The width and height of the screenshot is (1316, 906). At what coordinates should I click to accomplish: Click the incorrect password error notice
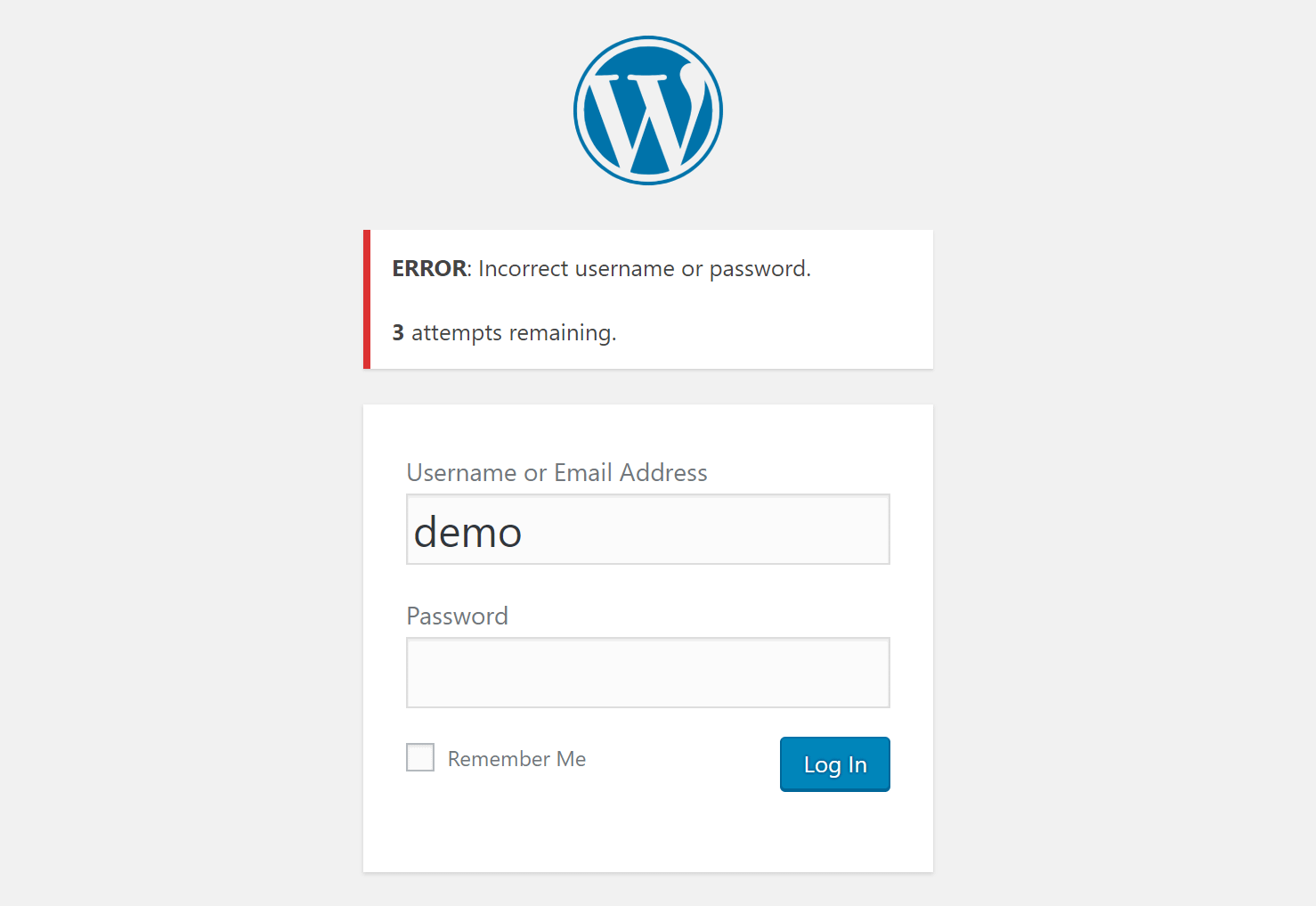[x=647, y=298]
